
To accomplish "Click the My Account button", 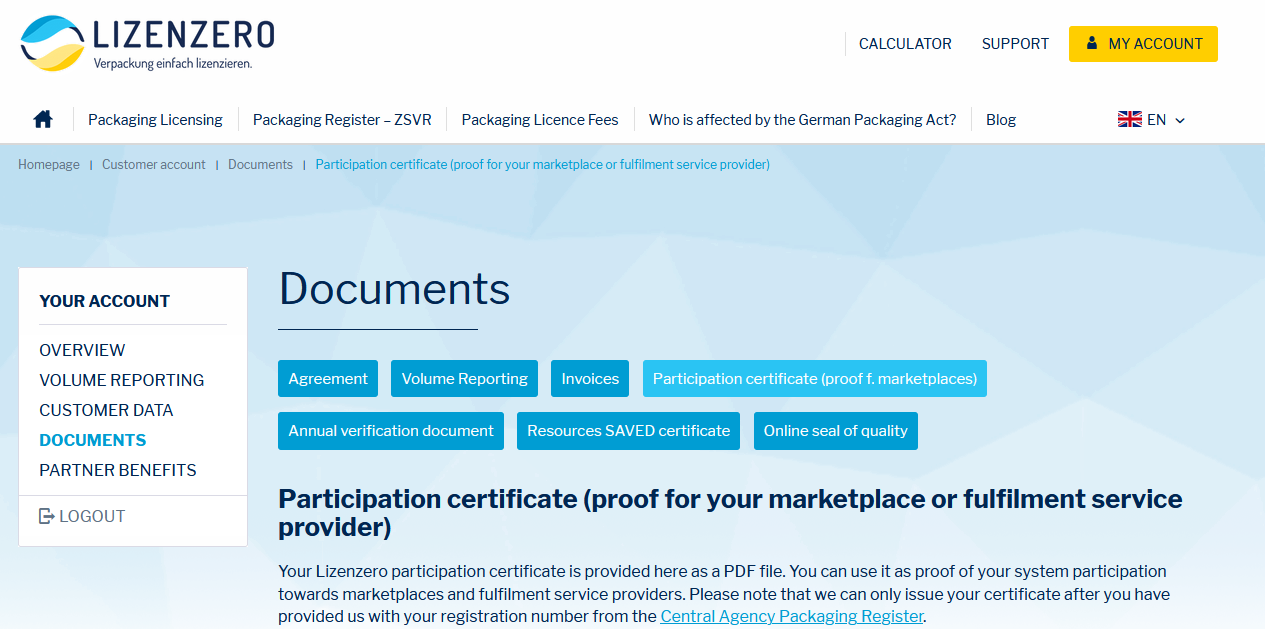I will [x=1143, y=44].
